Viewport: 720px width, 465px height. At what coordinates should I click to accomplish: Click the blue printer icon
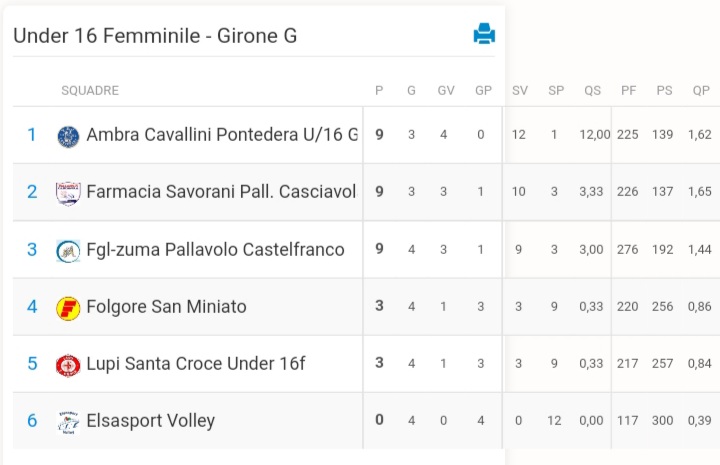tap(484, 34)
